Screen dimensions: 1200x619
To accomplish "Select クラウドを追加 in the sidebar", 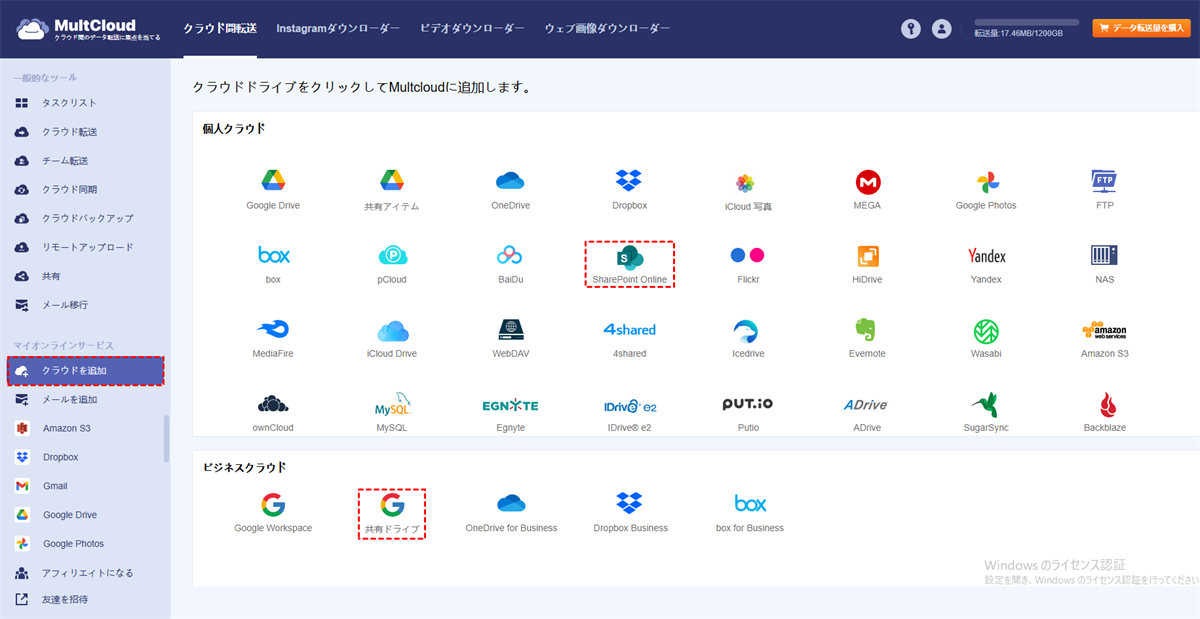I will 85,371.
